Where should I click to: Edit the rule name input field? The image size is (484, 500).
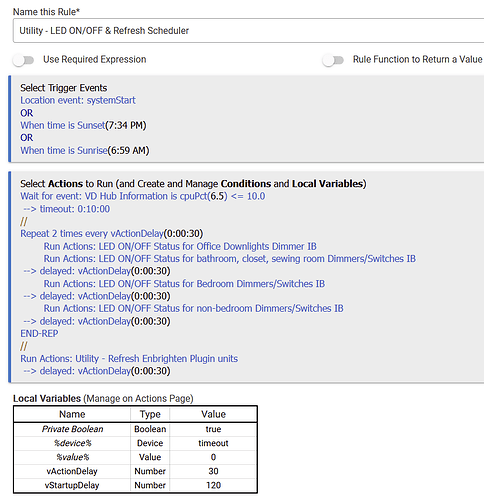click(248, 31)
